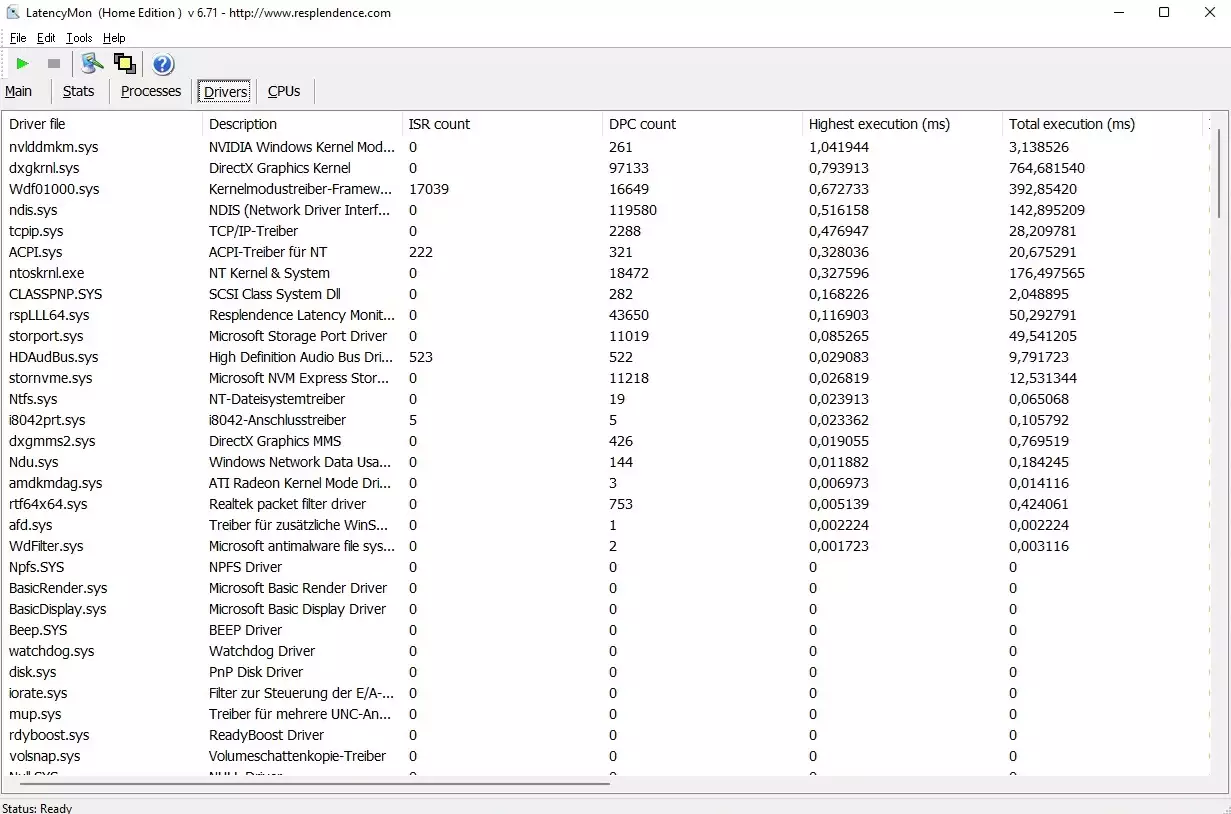
Task: Select the CPUs tab
Action: click(284, 91)
